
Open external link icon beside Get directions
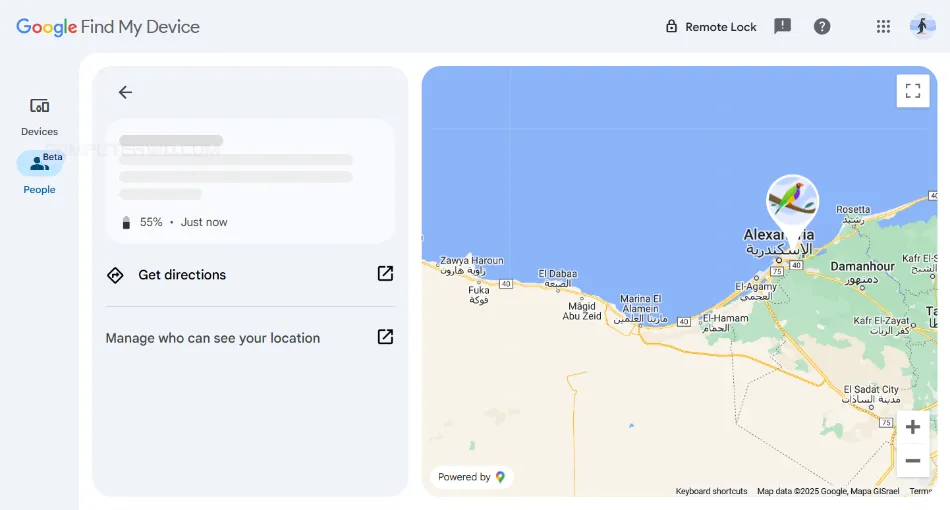(385, 273)
